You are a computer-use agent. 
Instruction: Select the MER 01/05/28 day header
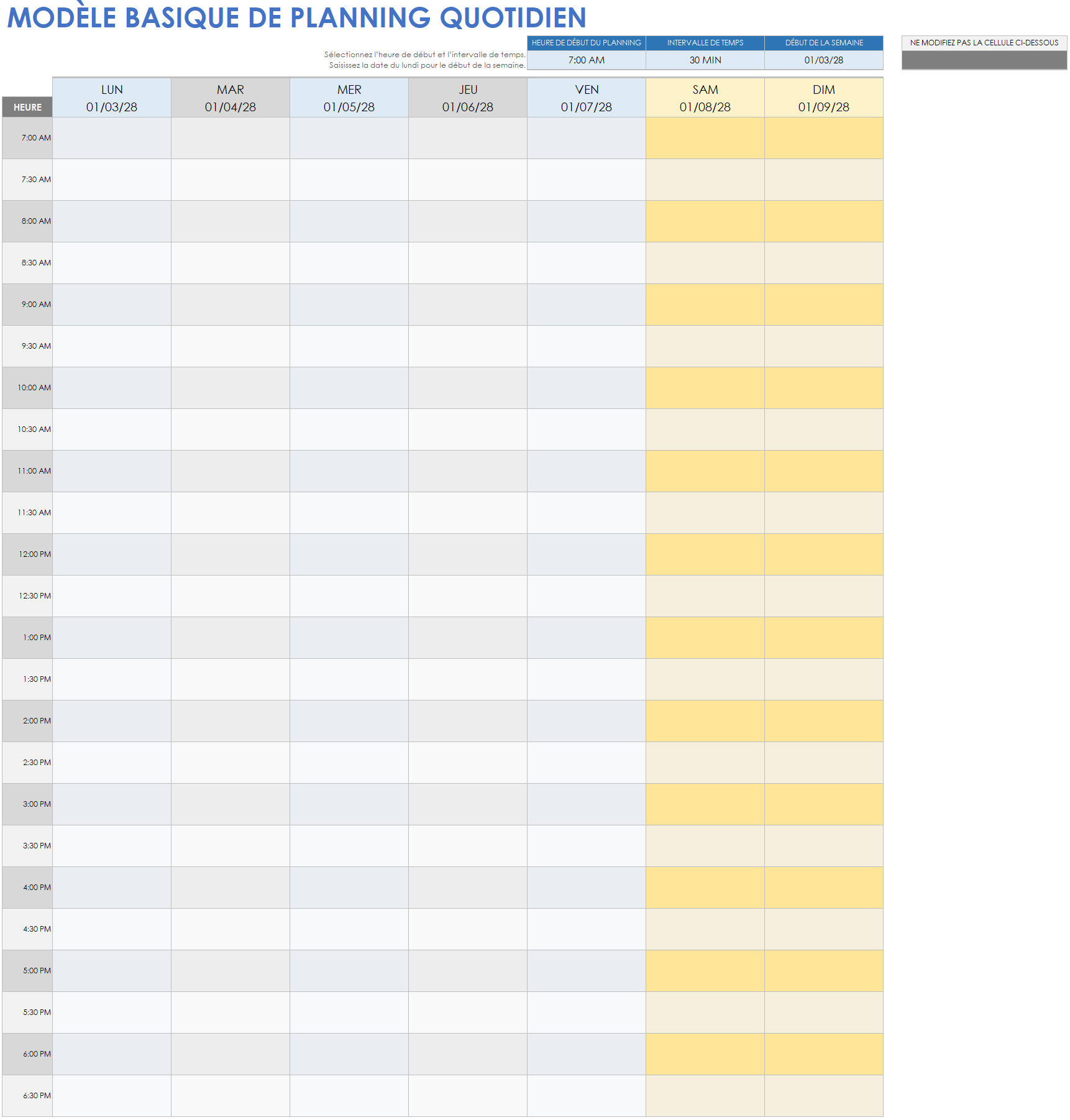click(349, 98)
